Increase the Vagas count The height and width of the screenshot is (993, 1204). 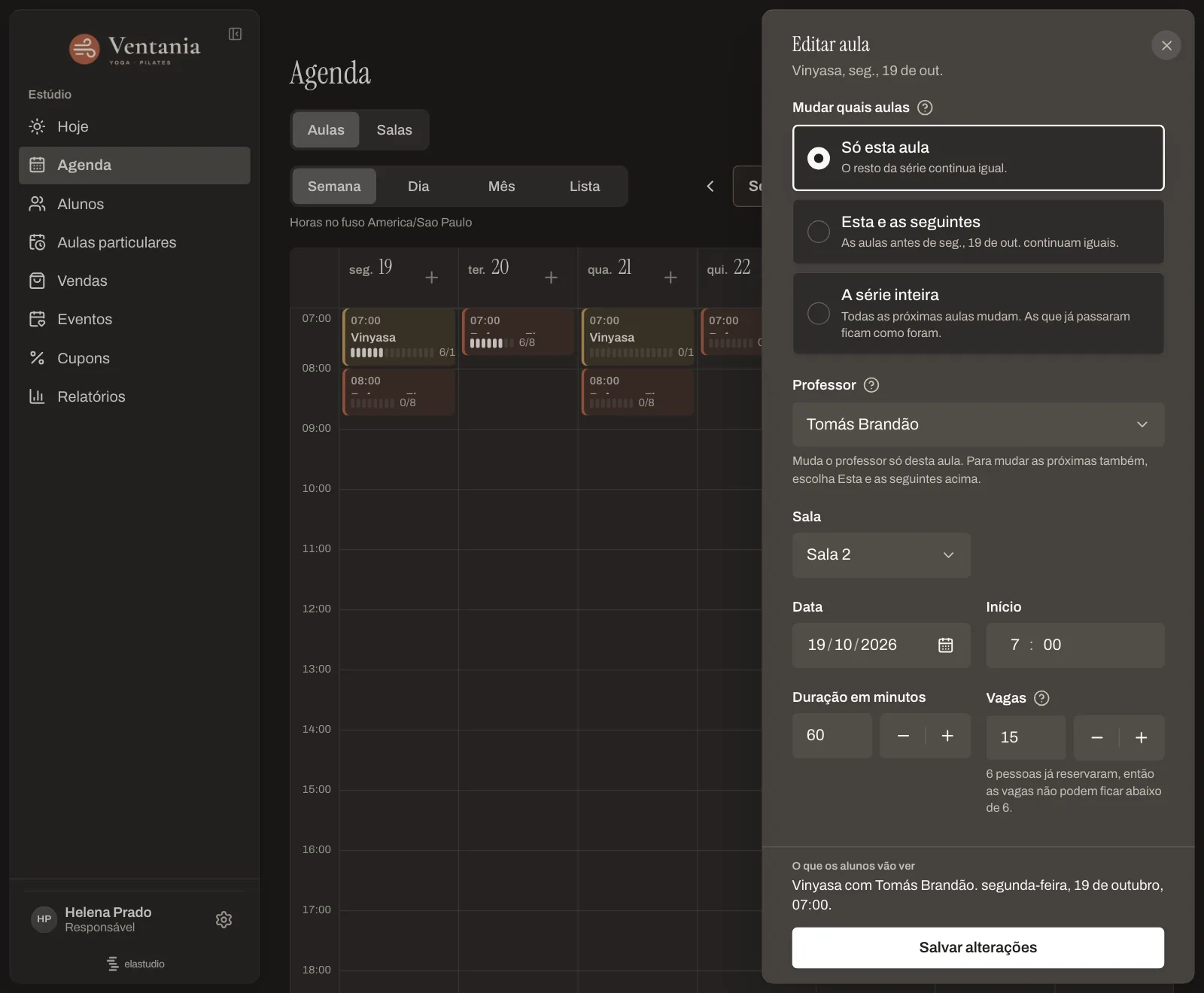coord(1141,737)
